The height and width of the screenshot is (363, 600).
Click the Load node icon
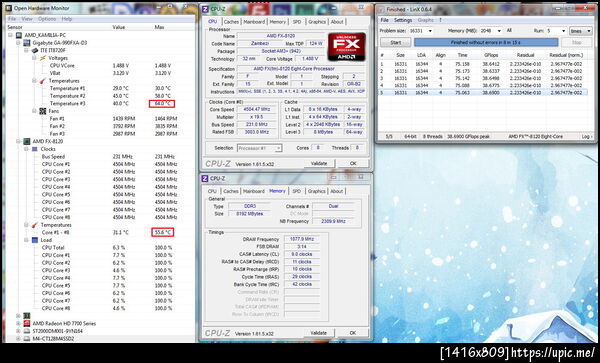coord(35,240)
